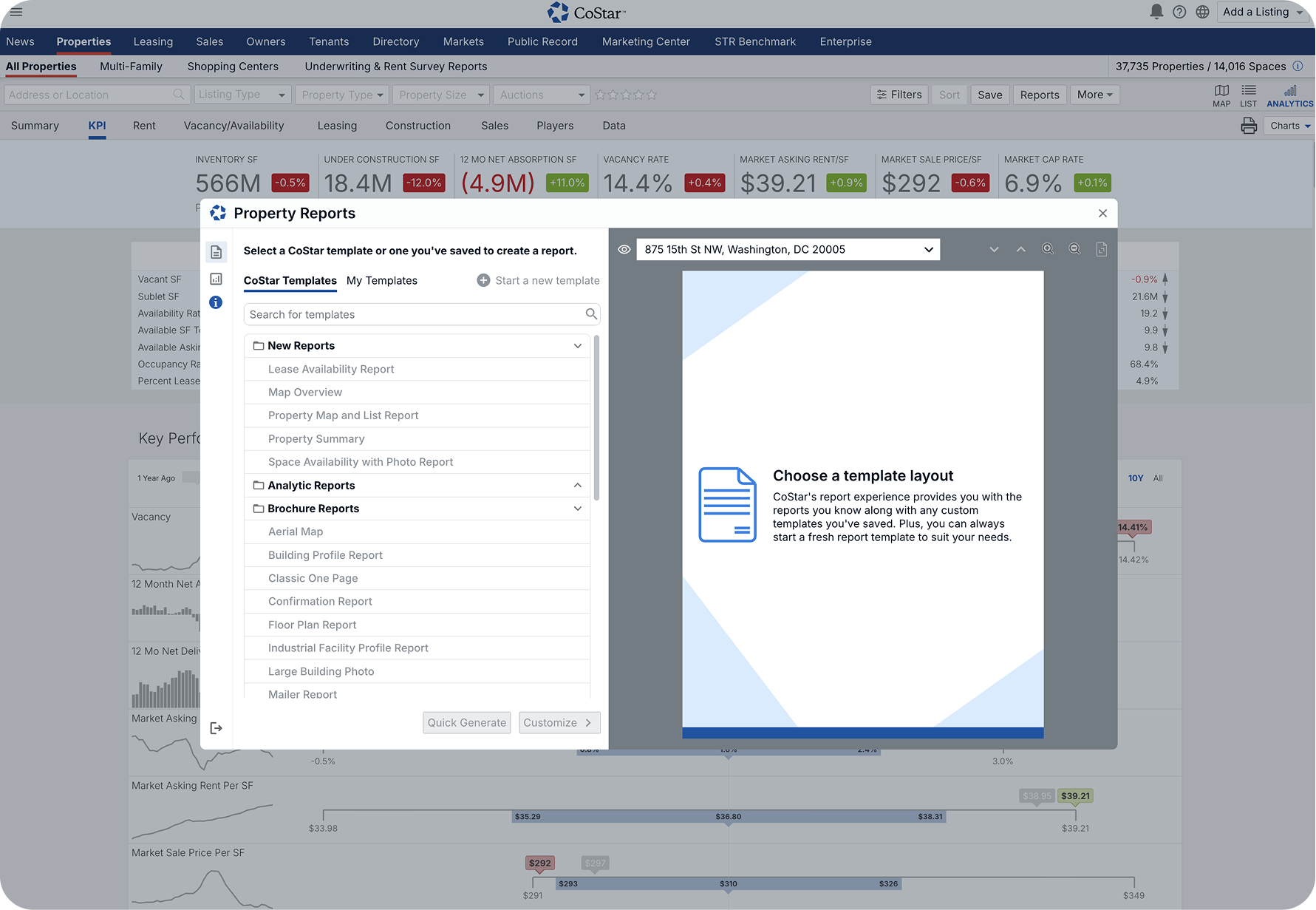
Task: Switch to Map view
Action: (1221, 95)
